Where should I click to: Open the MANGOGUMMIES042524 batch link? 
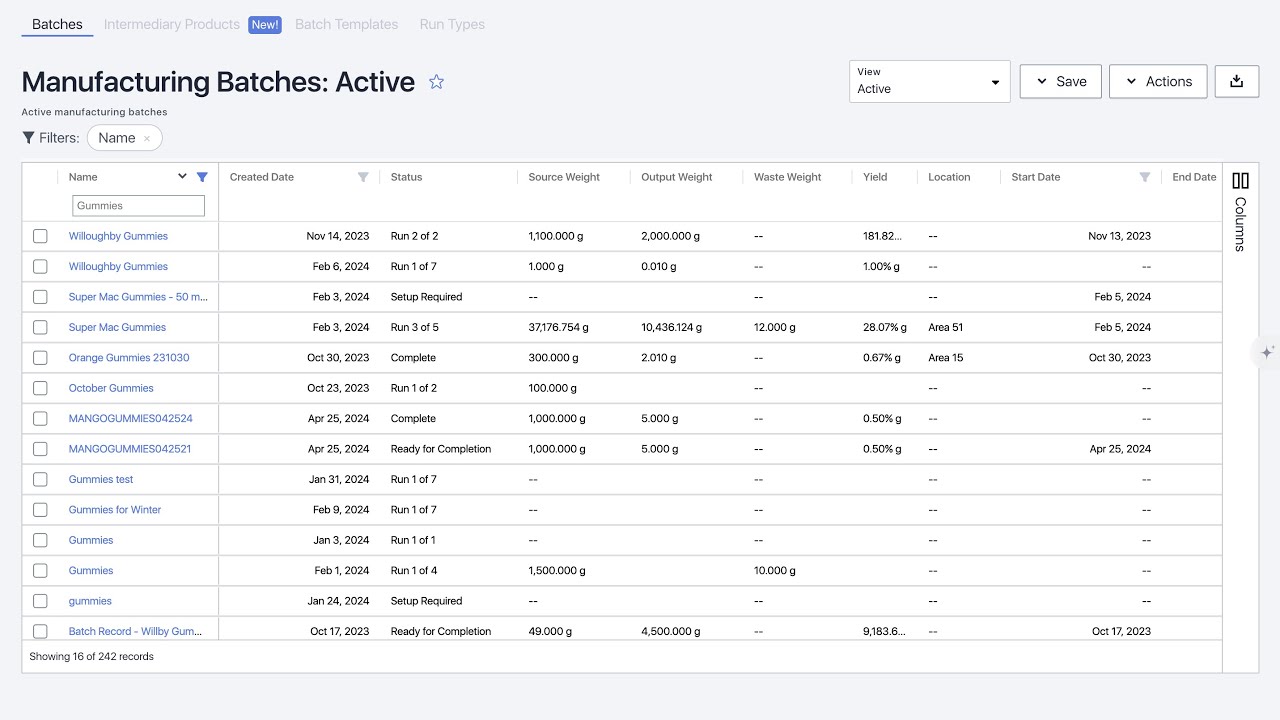click(130, 419)
